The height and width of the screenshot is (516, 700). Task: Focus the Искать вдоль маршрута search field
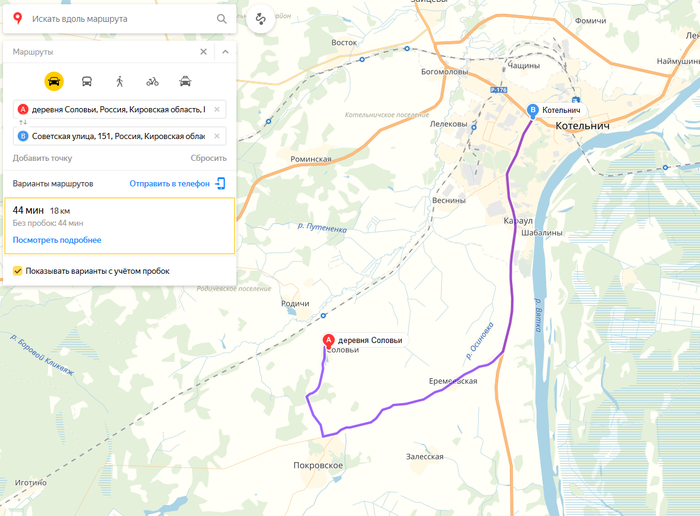[121, 19]
